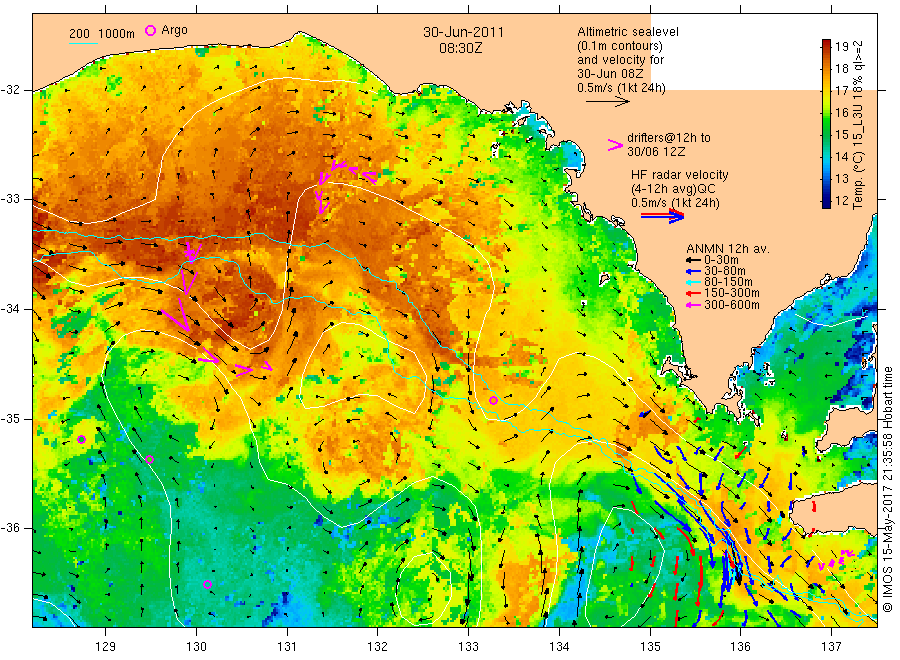Click the -35 latitude axis label
Screen dimensions: 900x660
click(x=12, y=419)
